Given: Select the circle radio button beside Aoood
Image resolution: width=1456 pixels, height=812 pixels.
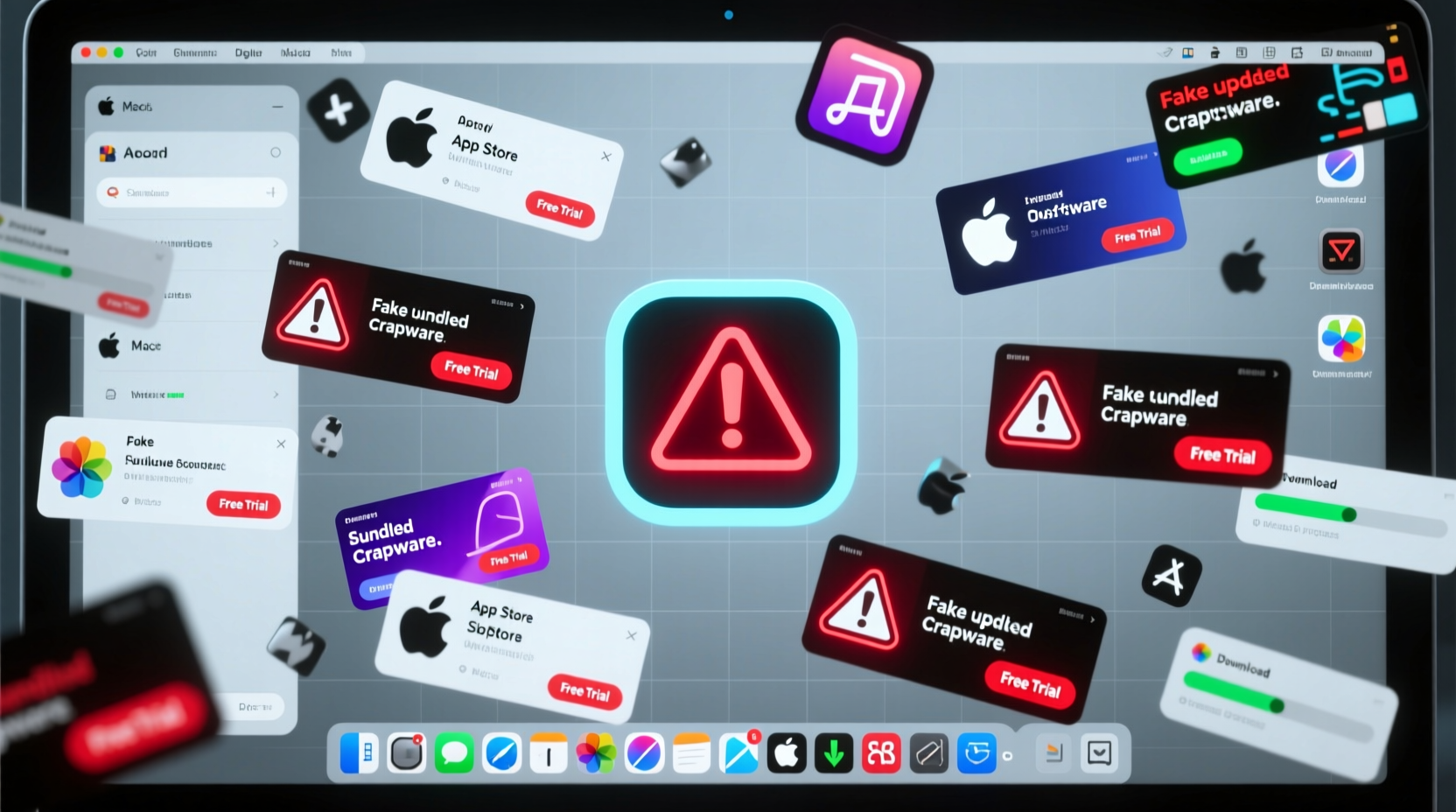Looking at the screenshot, I should (276, 152).
